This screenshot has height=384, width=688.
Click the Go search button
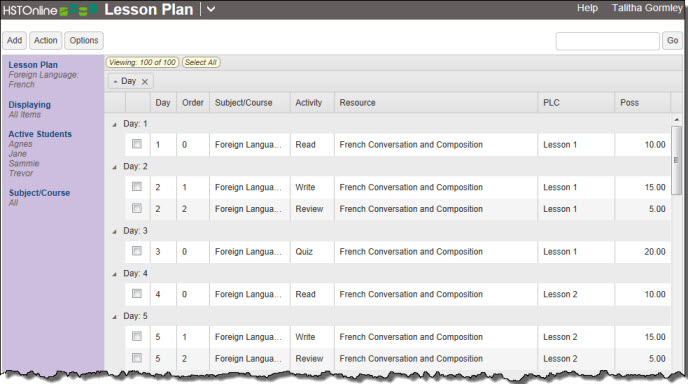(672, 41)
